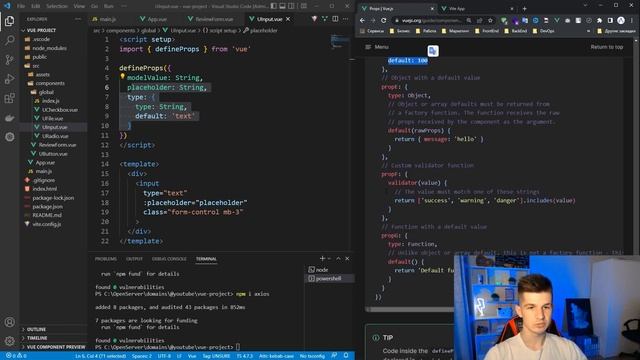Open the Explorer view in the activity bar
The image size is (640, 360).
[9, 21]
